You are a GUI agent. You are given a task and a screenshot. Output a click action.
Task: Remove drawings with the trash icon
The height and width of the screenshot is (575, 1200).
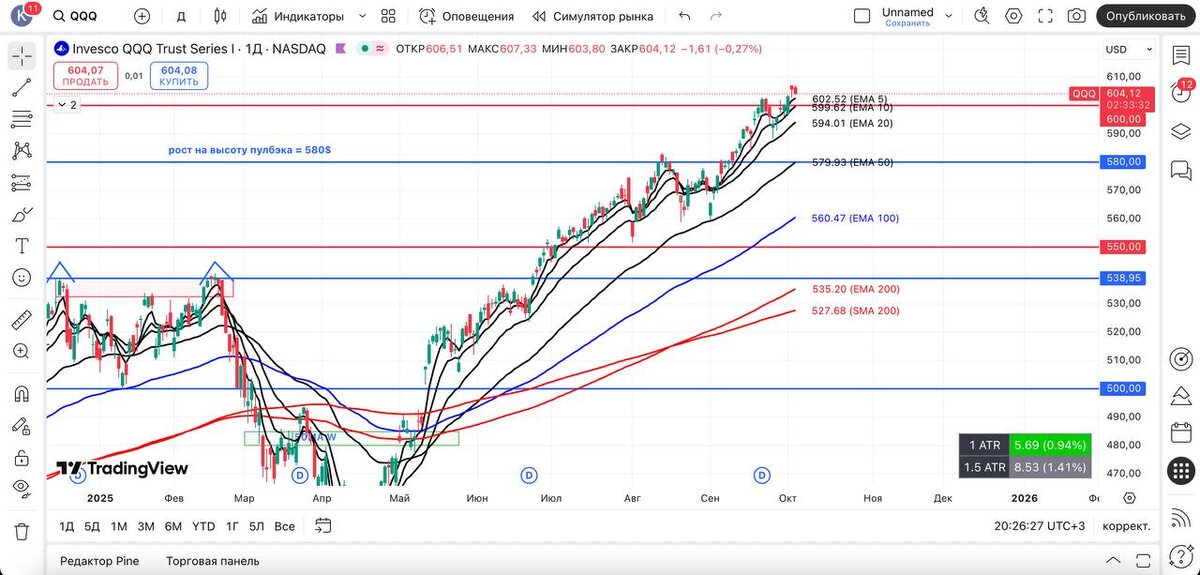coord(21,530)
